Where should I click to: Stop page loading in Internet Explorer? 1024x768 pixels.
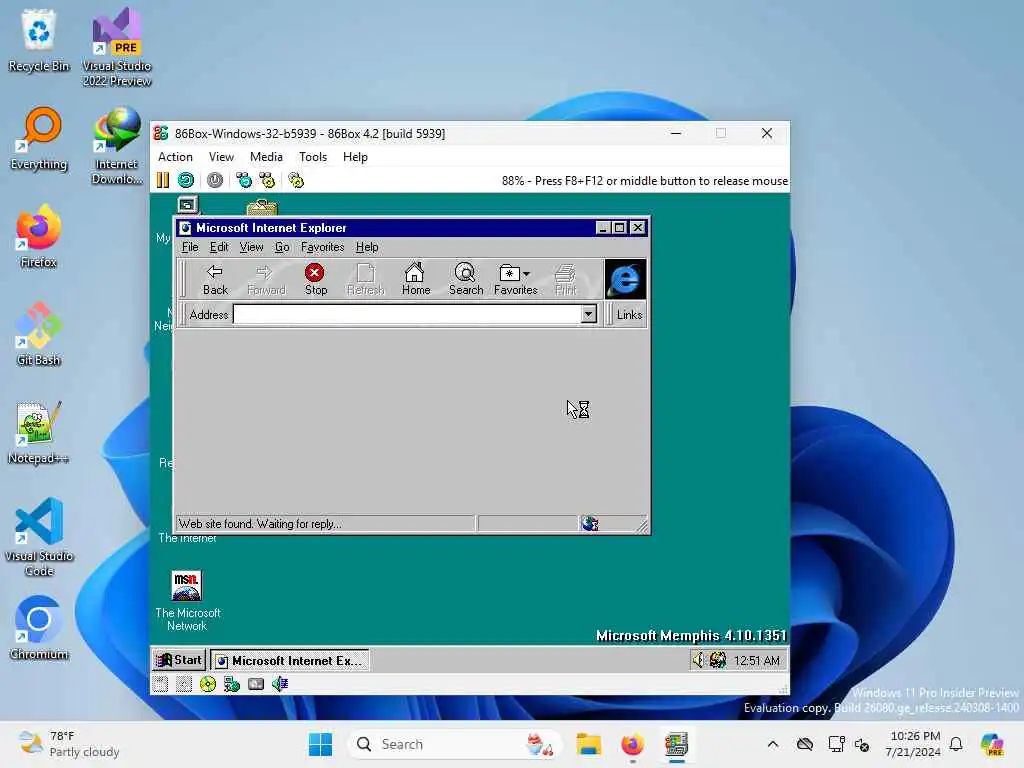coord(315,280)
